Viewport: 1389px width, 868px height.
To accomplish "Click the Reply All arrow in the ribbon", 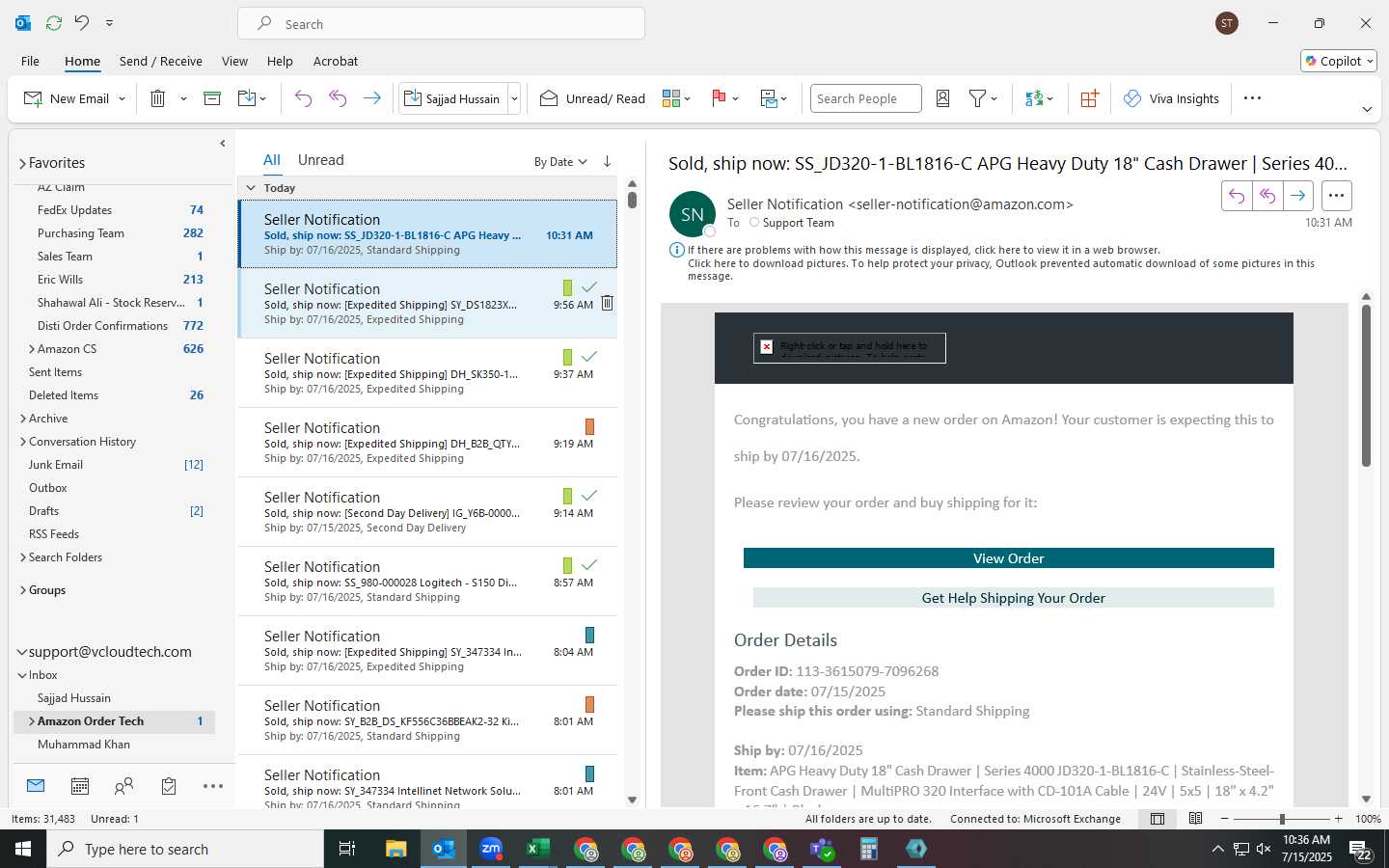I will (338, 98).
